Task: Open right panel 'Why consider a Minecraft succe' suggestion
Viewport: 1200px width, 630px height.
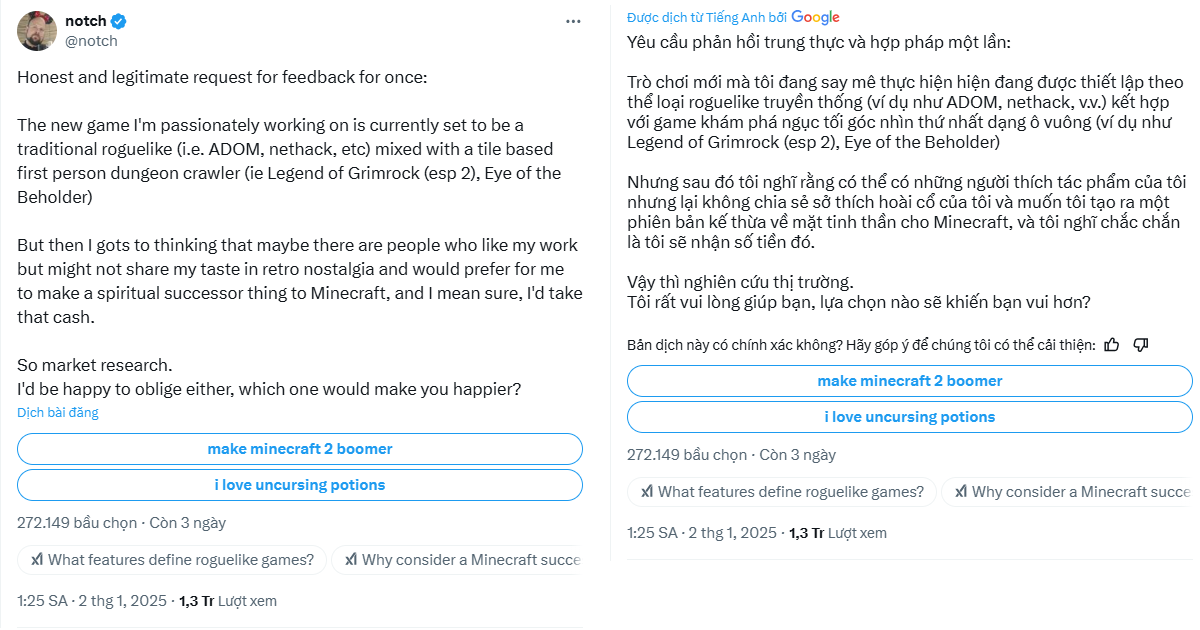Action: [1067, 492]
